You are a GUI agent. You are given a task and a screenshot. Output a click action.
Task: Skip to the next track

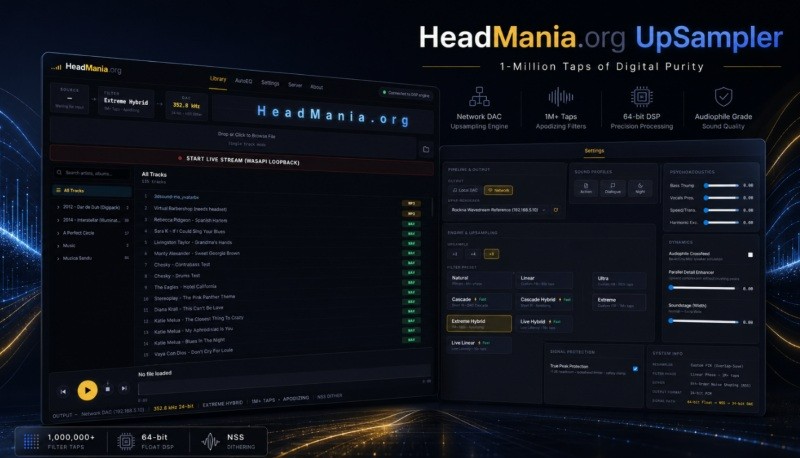point(124,388)
